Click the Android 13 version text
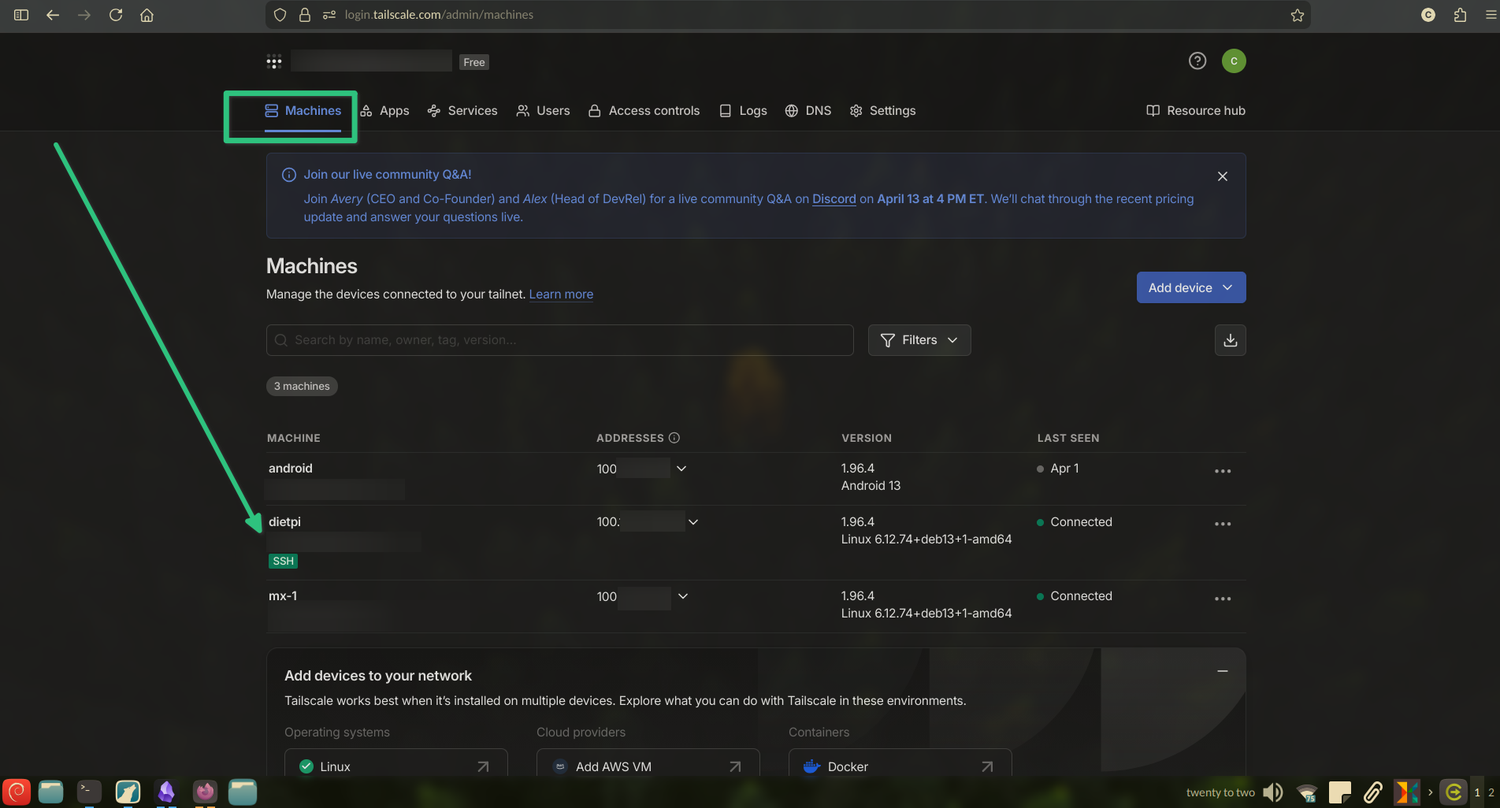The width and height of the screenshot is (1500, 808). [871, 486]
